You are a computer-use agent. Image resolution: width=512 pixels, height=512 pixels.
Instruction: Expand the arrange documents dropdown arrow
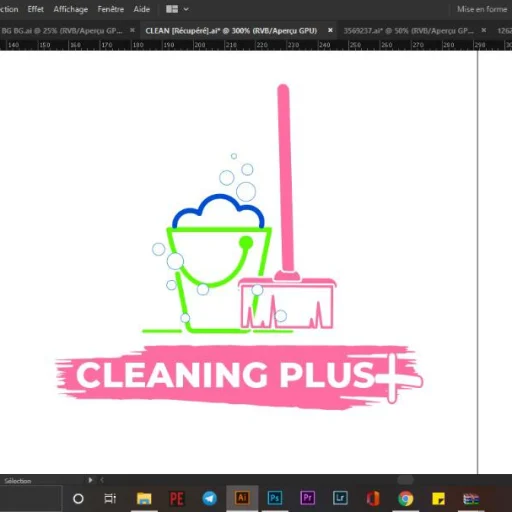point(186,9)
